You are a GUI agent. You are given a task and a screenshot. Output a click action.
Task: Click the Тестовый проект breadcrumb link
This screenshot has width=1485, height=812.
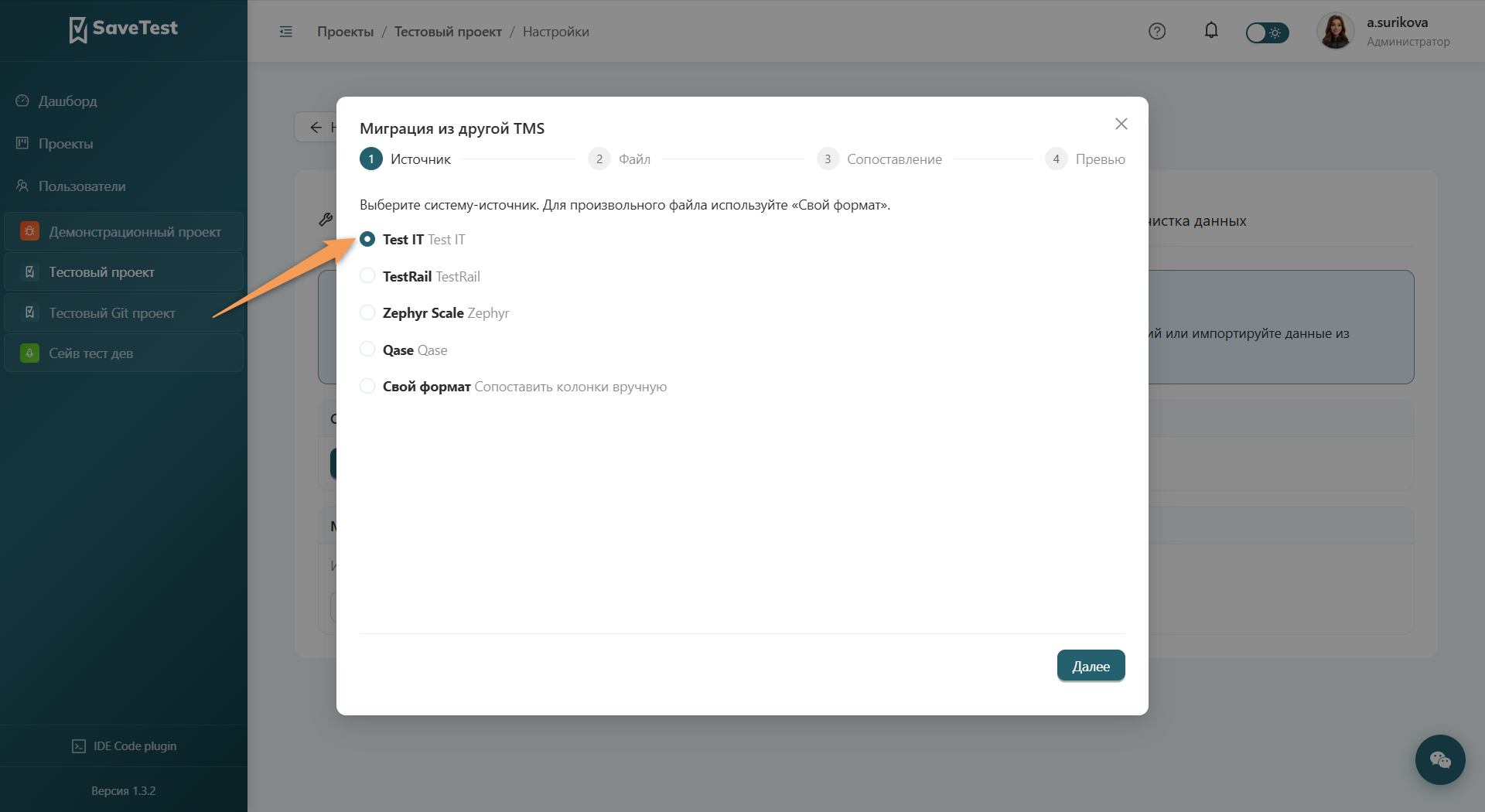click(x=448, y=32)
